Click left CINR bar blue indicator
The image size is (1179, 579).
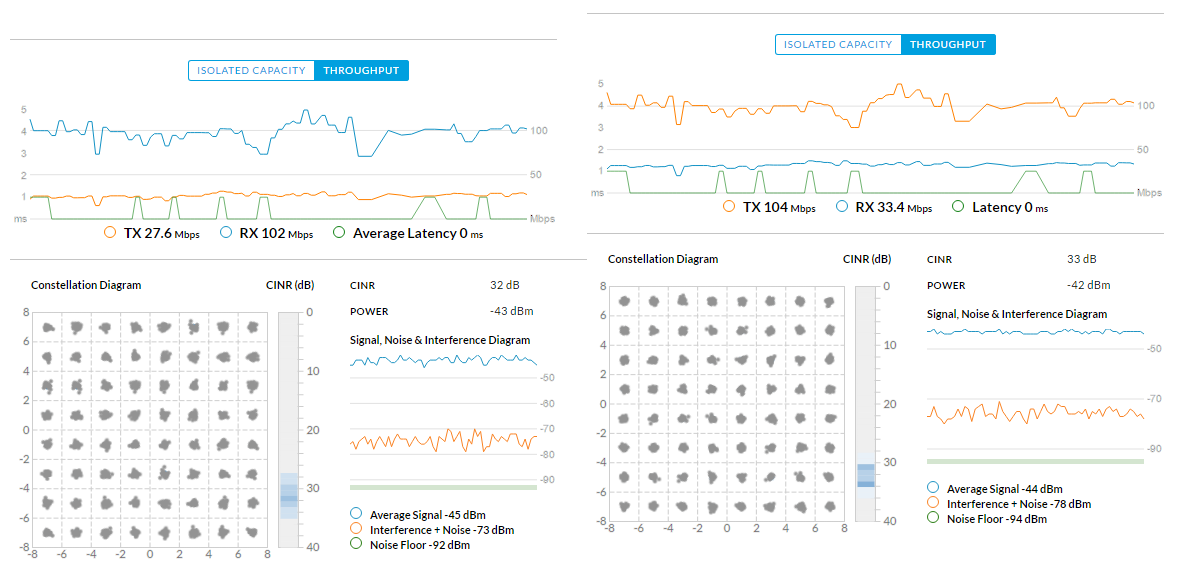(288, 495)
